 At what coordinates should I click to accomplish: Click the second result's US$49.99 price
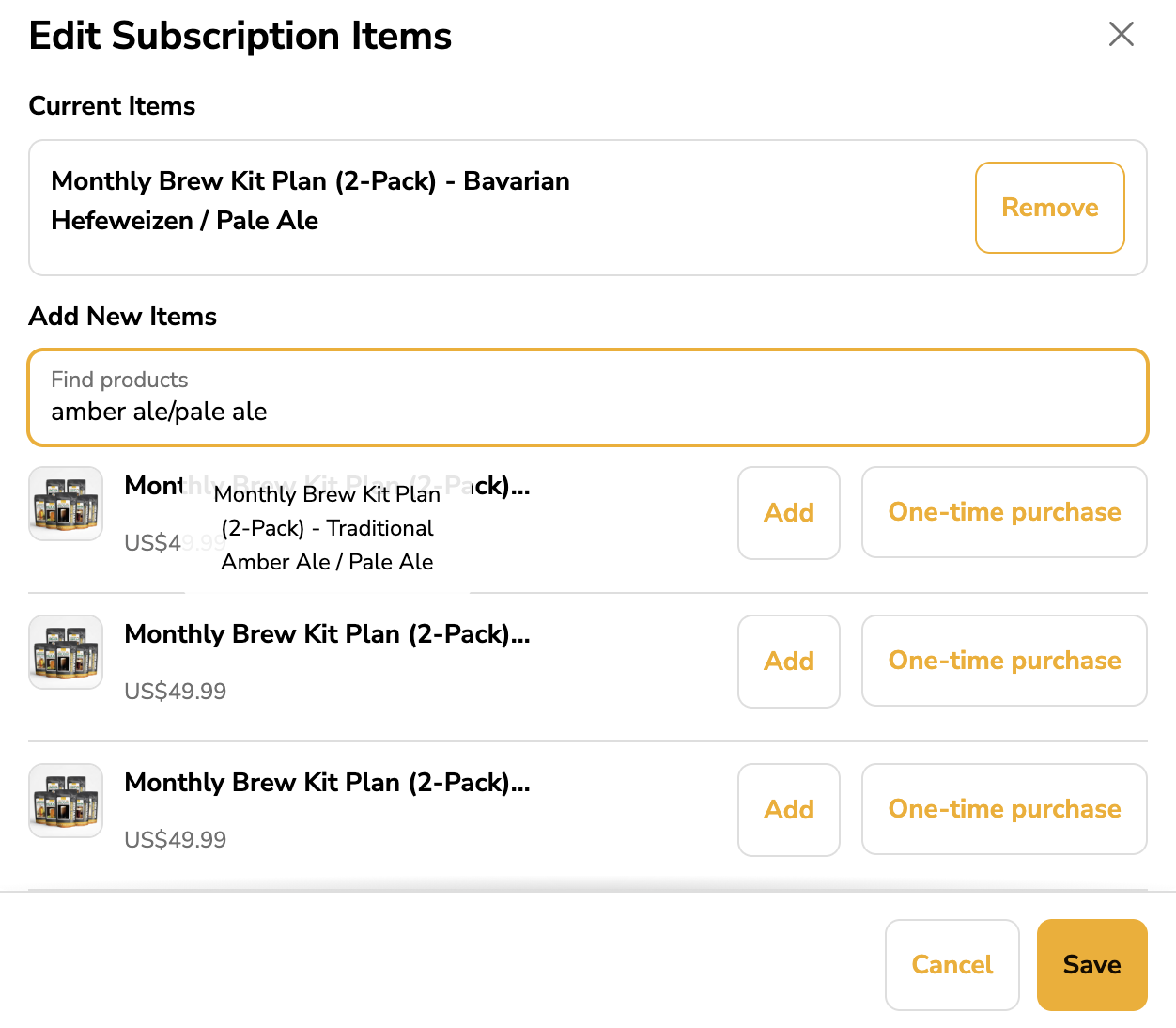[x=176, y=692]
